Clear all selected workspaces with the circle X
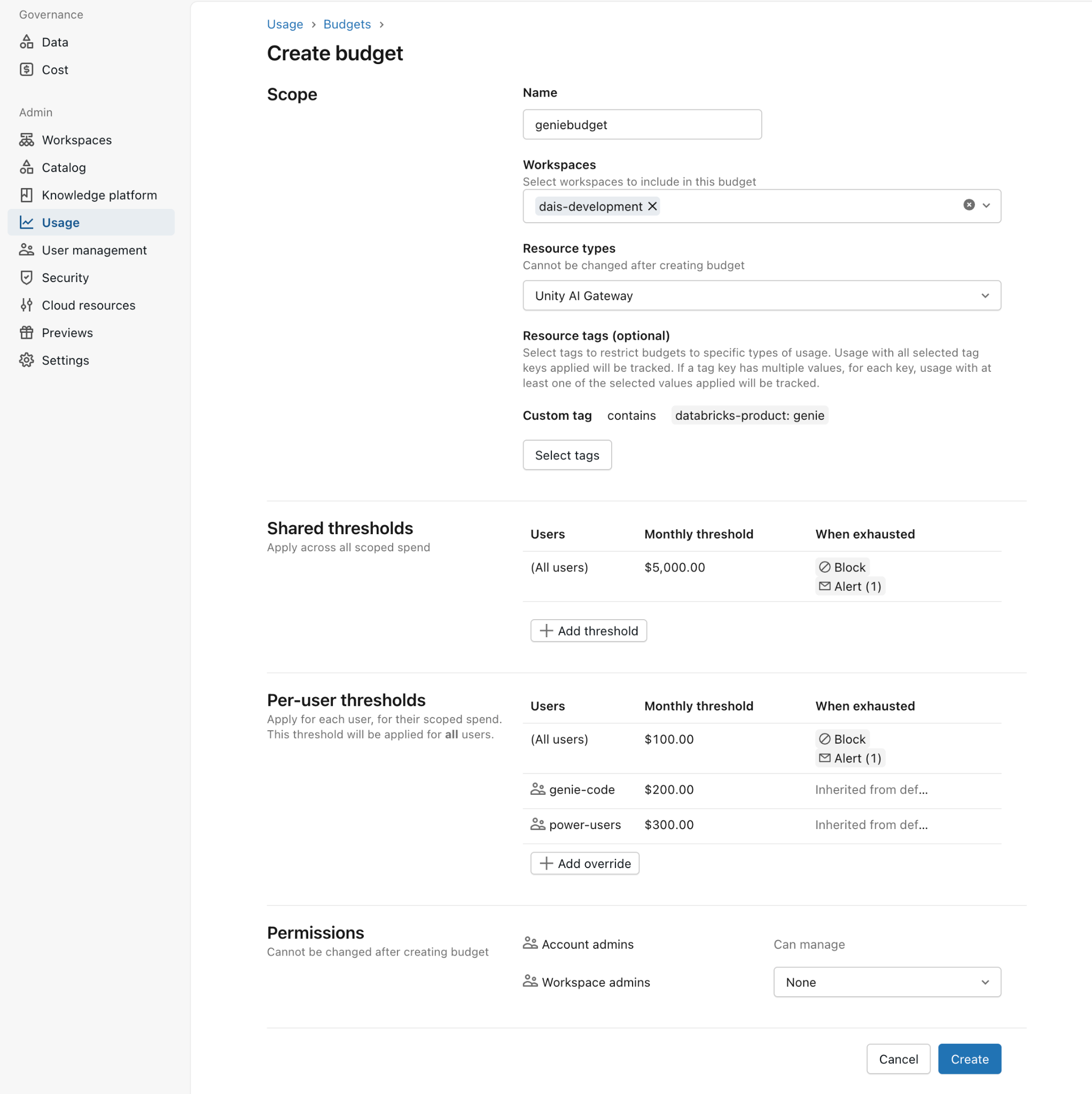1092x1094 pixels. pyautogui.click(x=969, y=205)
